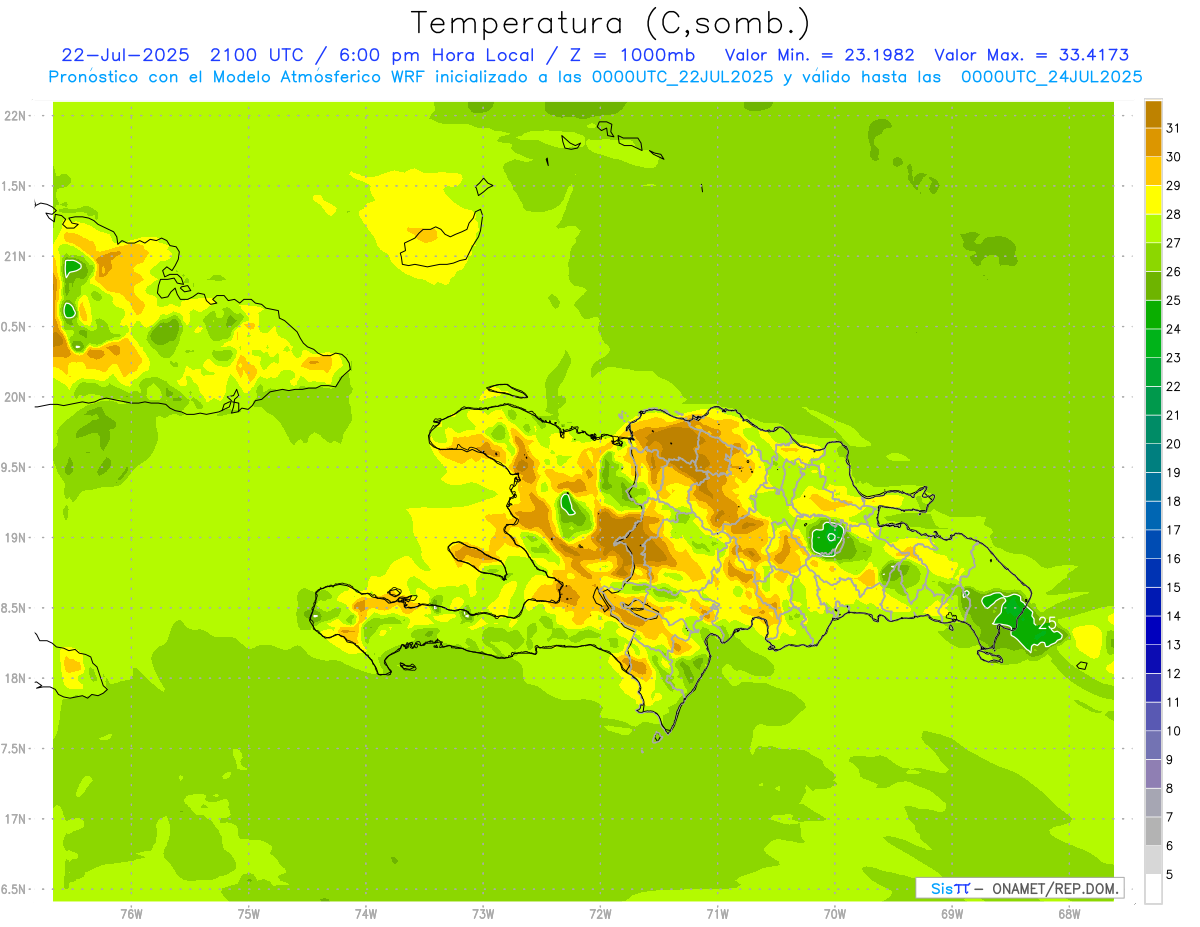Pick the blue legend swatch between 16 and 17
The image size is (1200, 927).
tap(1153, 545)
